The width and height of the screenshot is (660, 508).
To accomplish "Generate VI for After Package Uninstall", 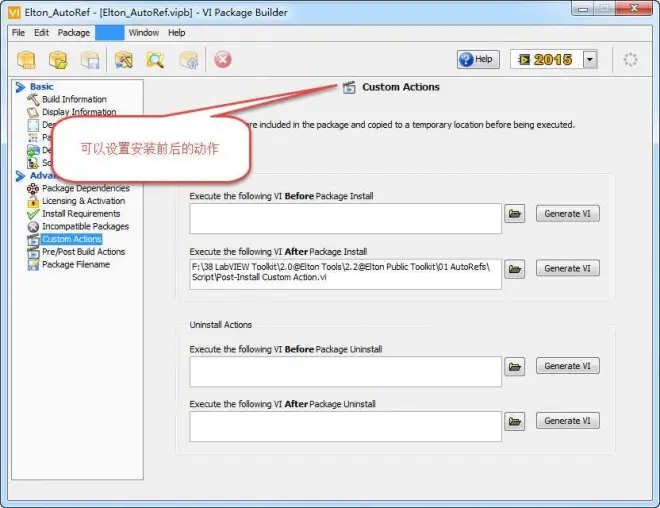I will tap(567, 420).
